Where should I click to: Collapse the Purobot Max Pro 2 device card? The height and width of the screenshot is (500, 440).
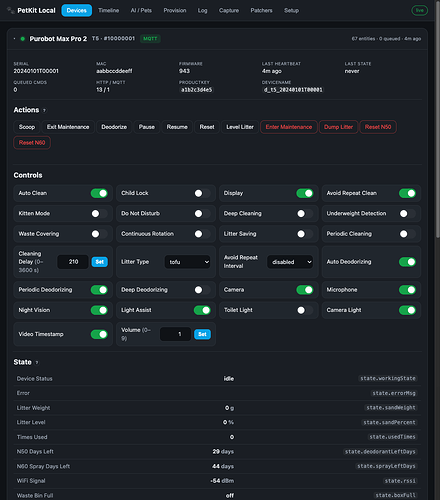(14, 39)
